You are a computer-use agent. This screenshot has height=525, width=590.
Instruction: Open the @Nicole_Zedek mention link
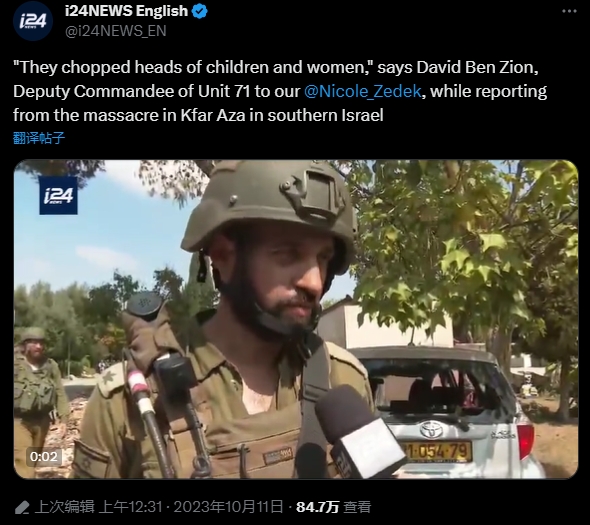point(363,91)
